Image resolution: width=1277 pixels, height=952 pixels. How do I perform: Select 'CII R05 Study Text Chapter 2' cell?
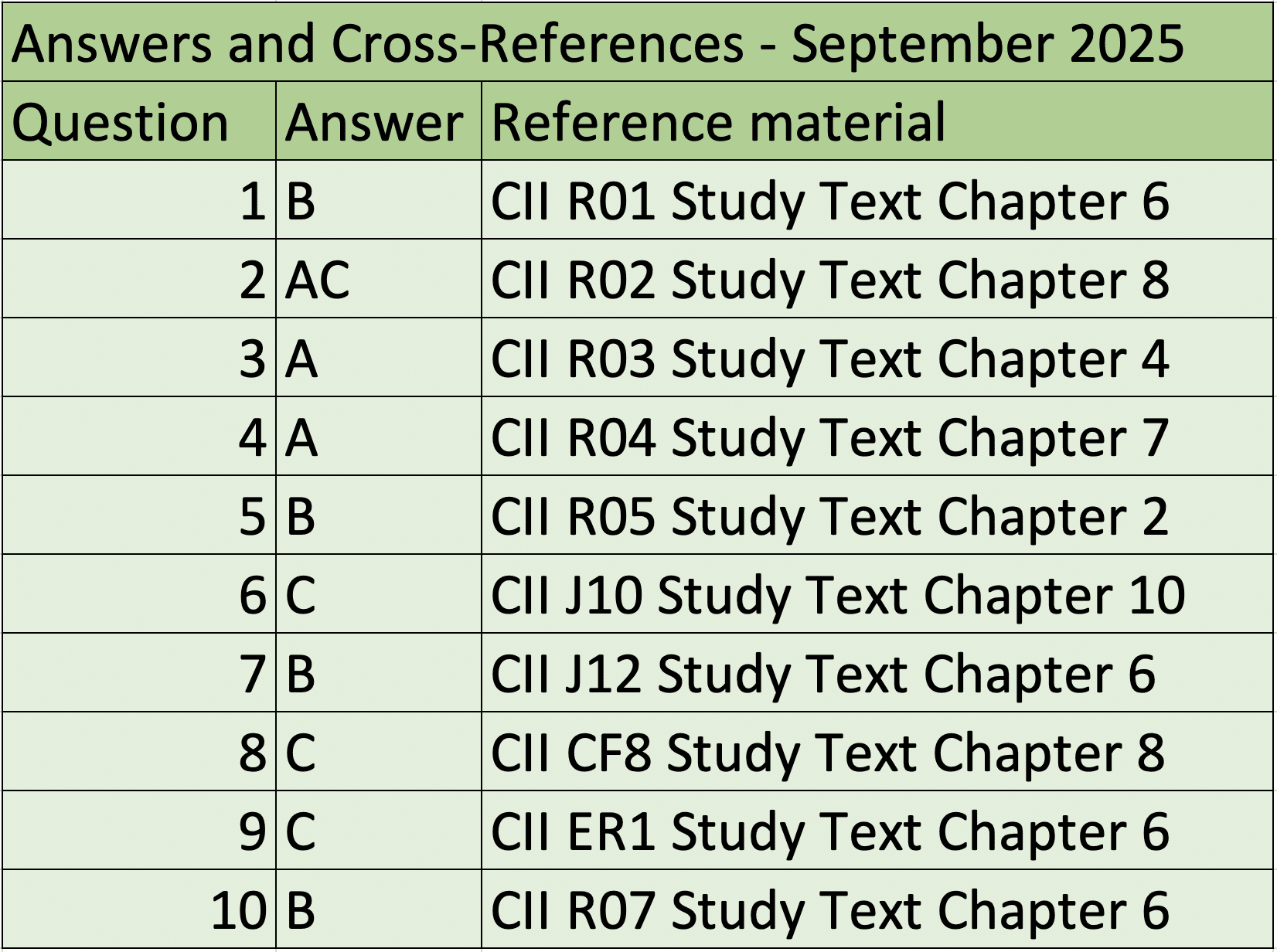[x=876, y=516]
